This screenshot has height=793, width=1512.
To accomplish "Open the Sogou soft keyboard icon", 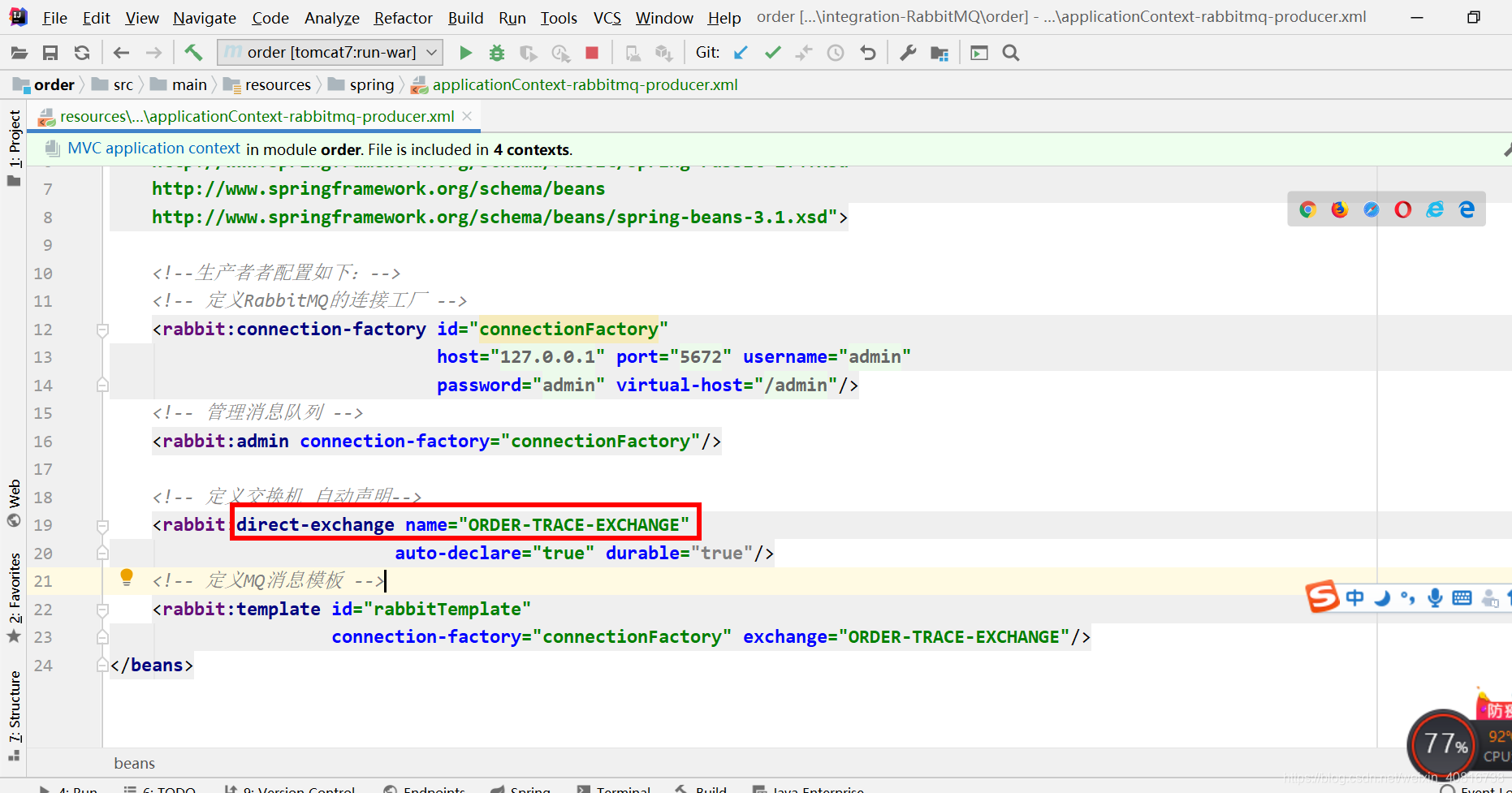I will click(1462, 598).
